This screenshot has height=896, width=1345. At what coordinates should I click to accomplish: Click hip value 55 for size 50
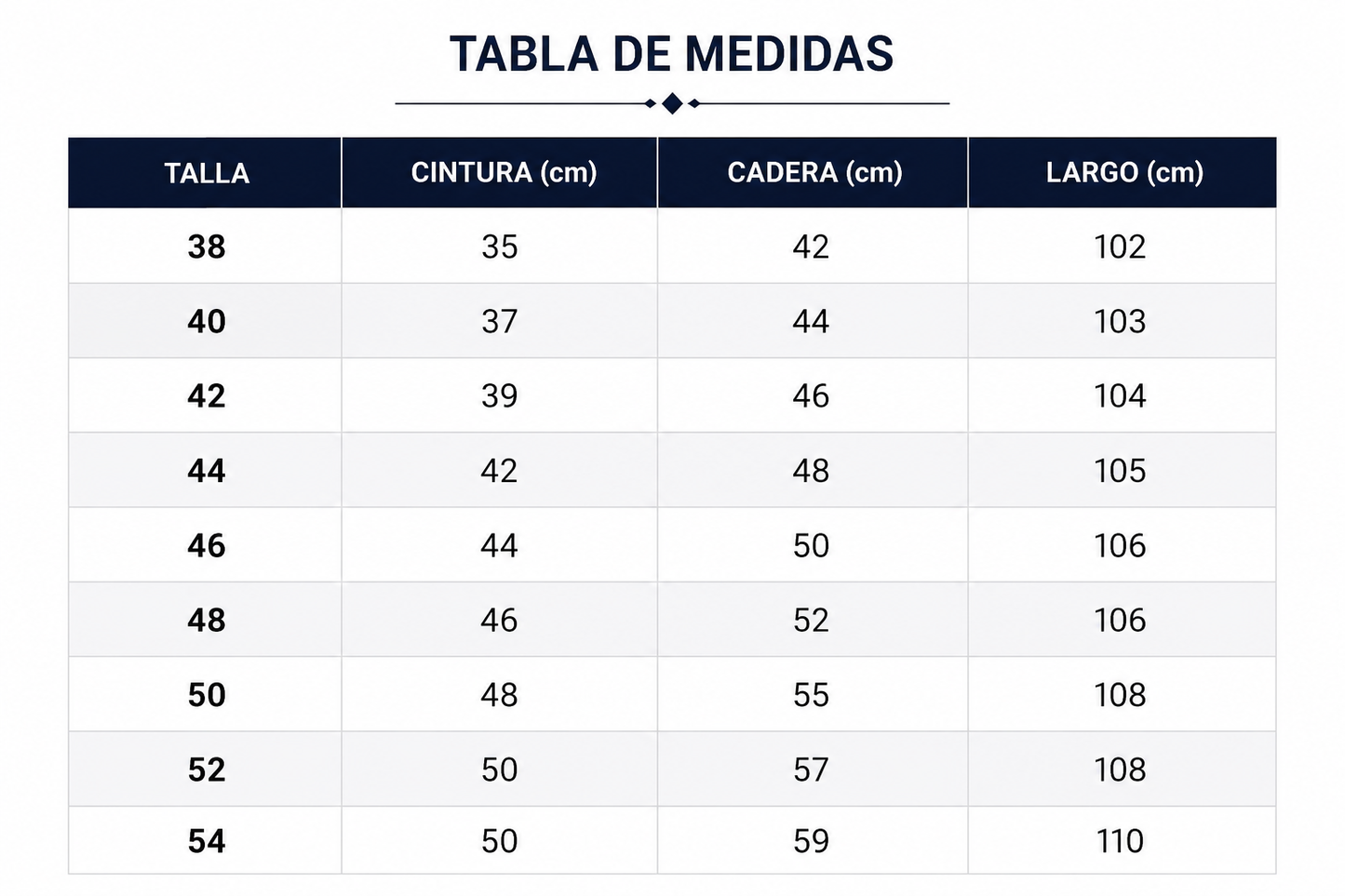pos(811,695)
